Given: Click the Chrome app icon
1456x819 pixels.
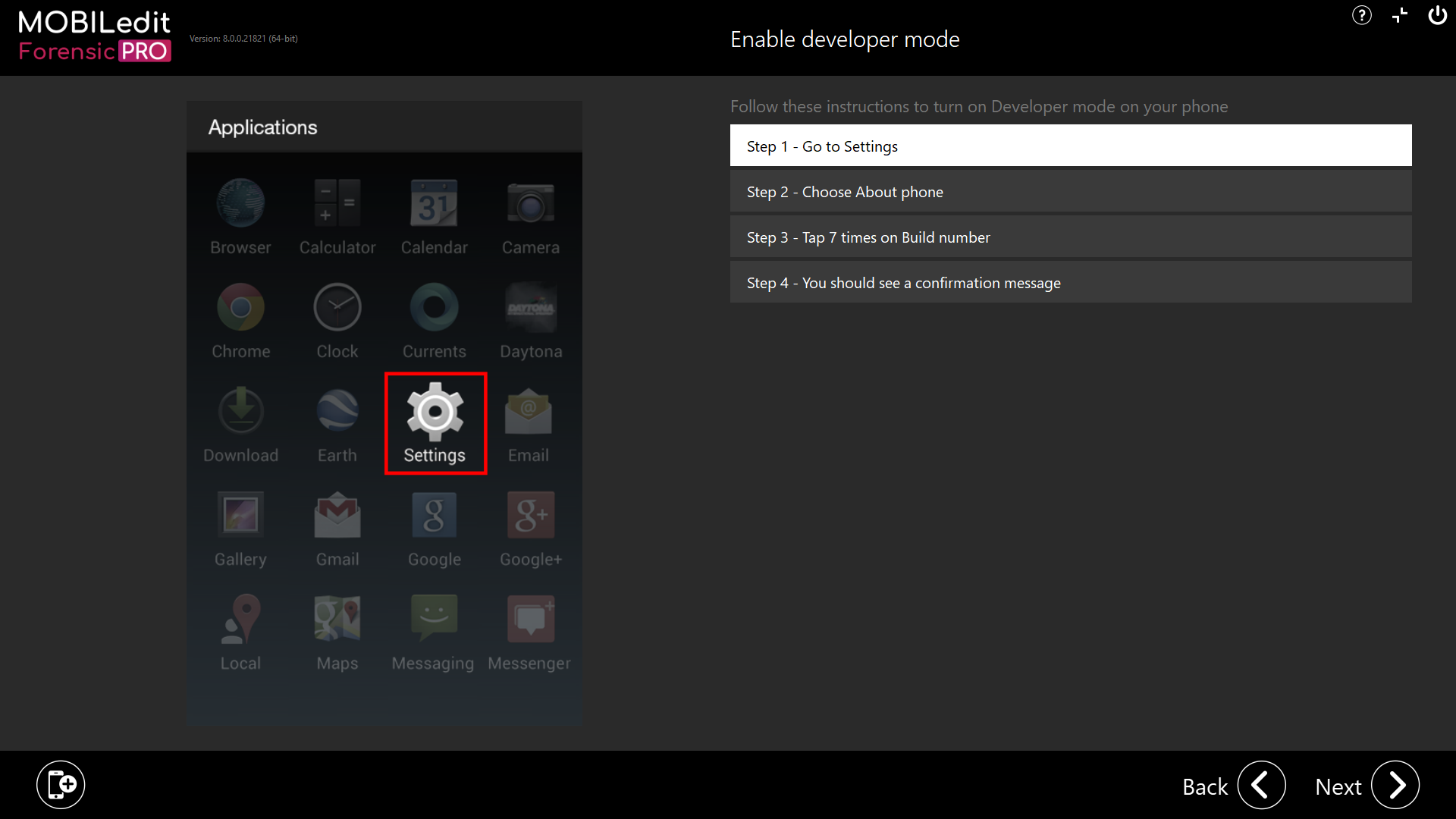Looking at the screenshot, I should coord(240,307).
